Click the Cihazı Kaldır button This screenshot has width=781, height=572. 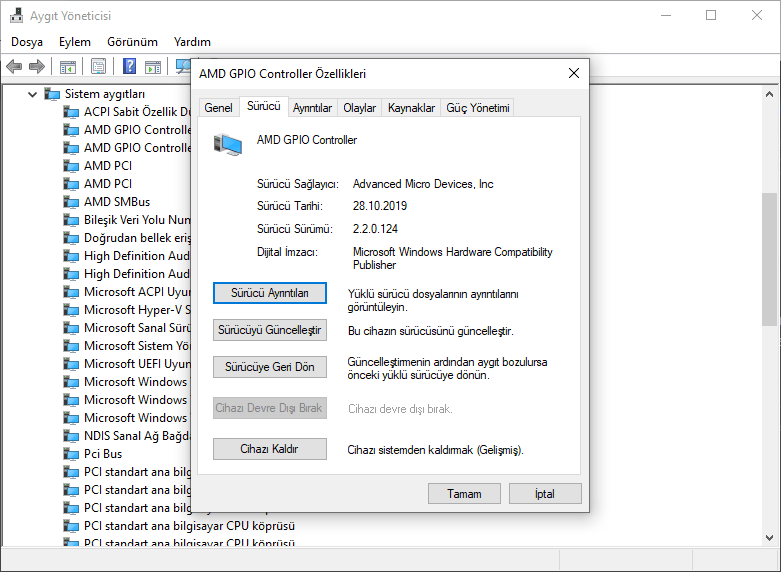pos(270,449)
